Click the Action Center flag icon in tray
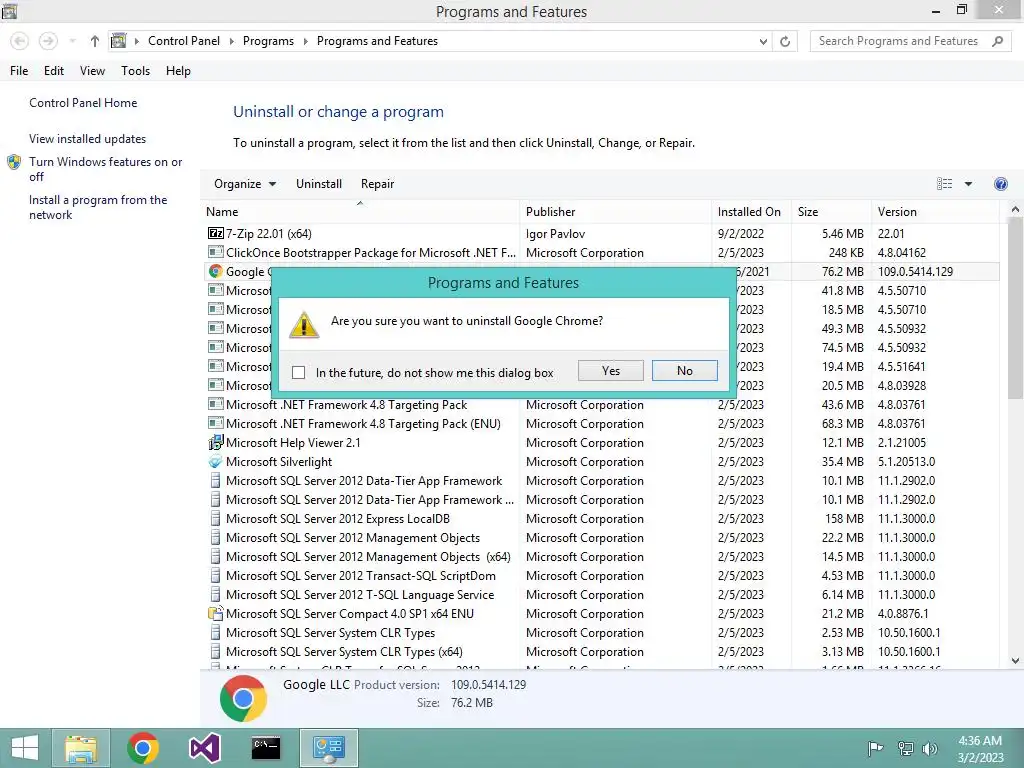The height and width of the screenshot is (768, 1024). [x=875, y=748]
